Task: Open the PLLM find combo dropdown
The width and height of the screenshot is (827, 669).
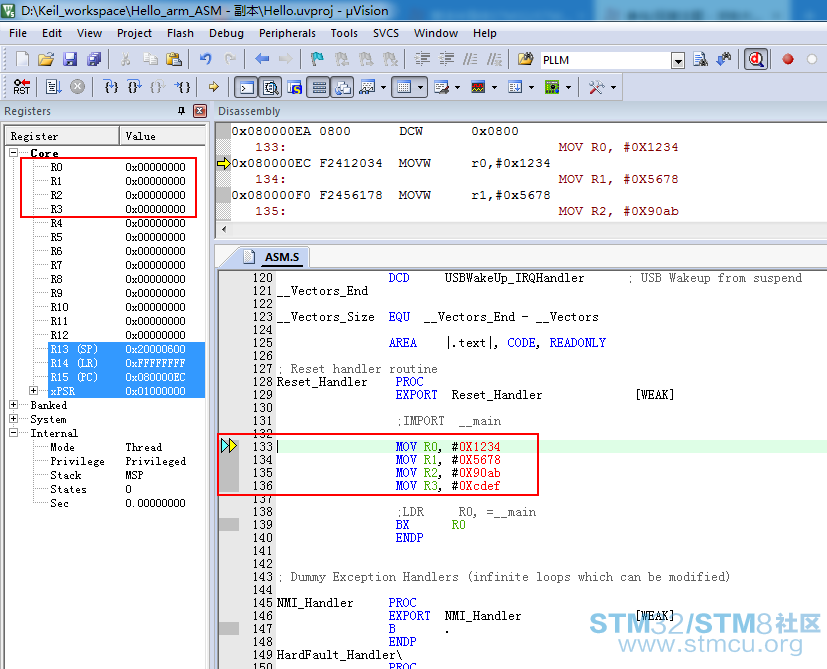Action: pyautogui.click(x=678, y=61)
